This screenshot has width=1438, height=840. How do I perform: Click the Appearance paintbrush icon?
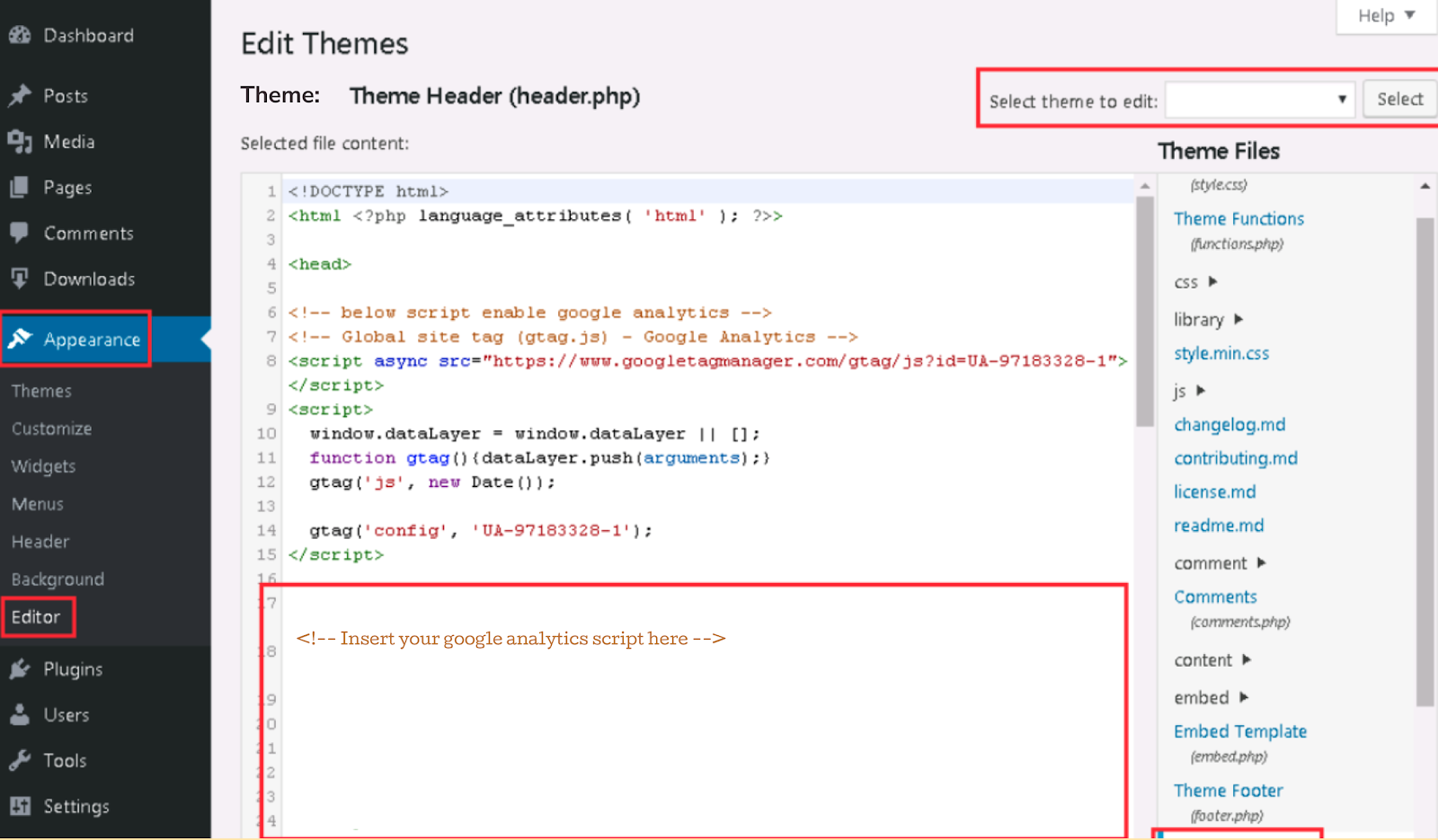tap(20, 339)
